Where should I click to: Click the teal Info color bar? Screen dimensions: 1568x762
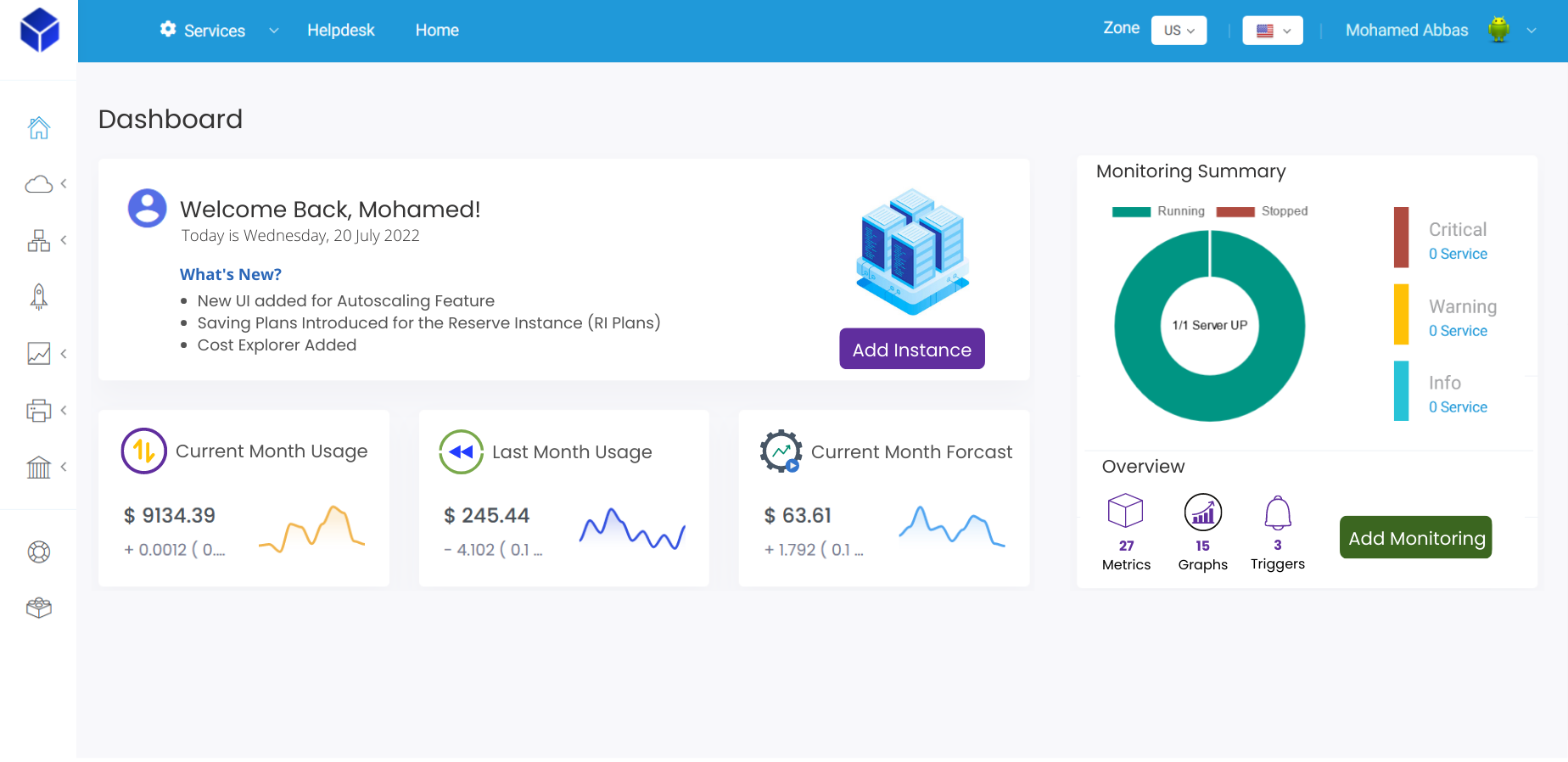(1402, 391)
